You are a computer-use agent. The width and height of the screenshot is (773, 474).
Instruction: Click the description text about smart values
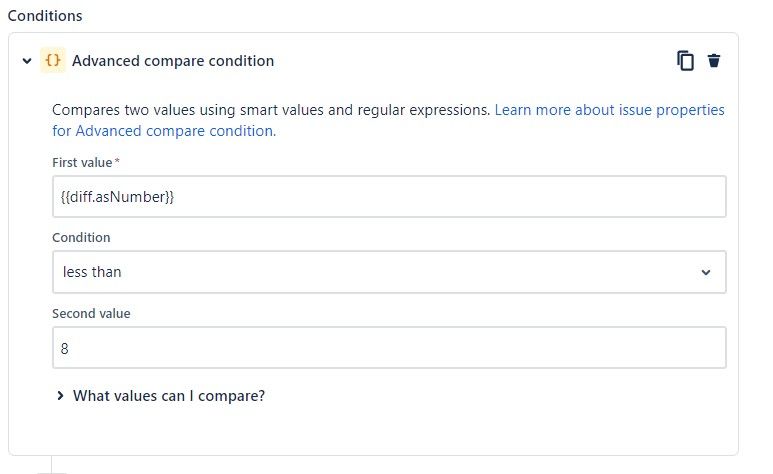[271, 110]
